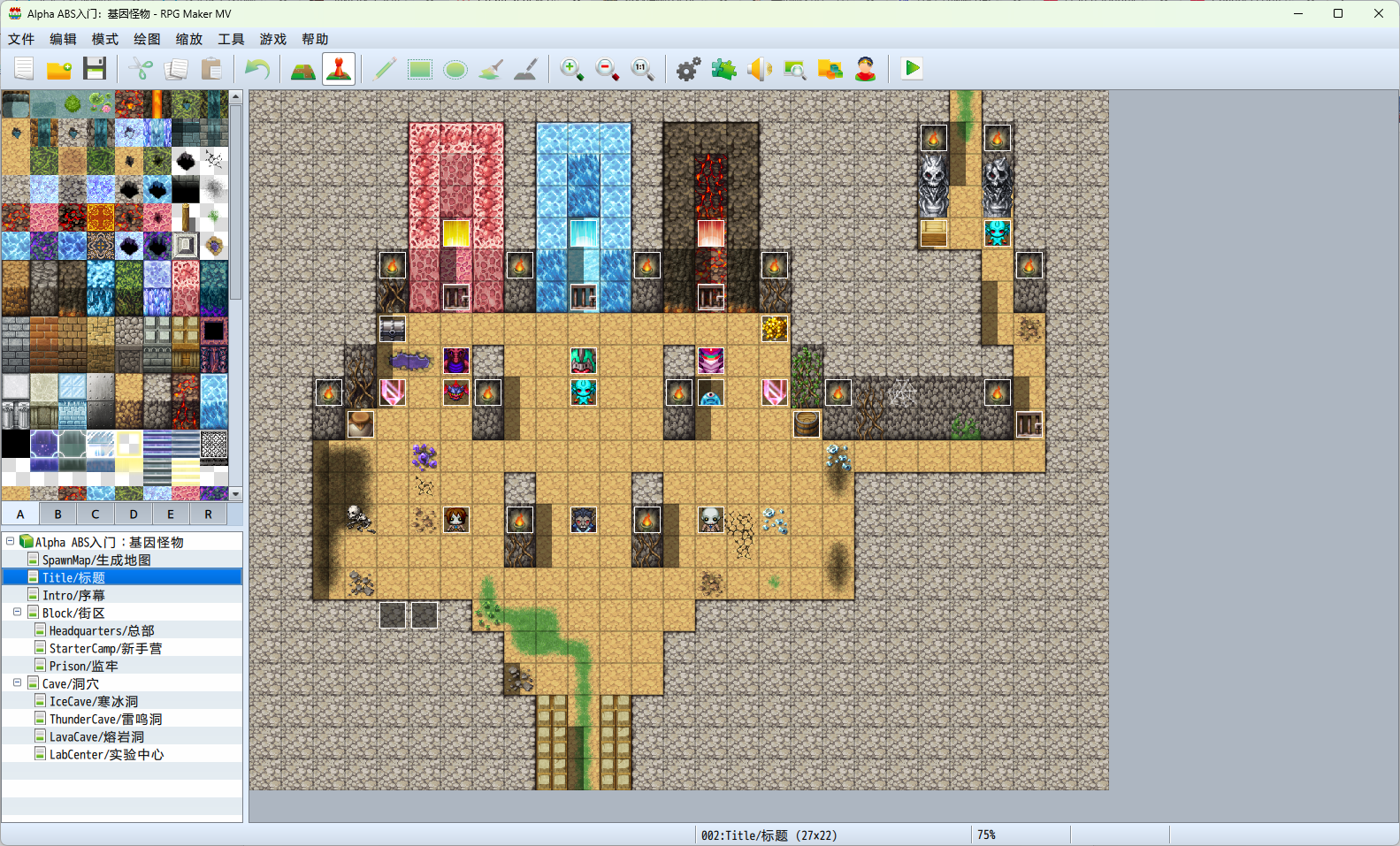Click the Zoom Out magnifier icon
Screen dimensions: 1400x846
(608, 69)
